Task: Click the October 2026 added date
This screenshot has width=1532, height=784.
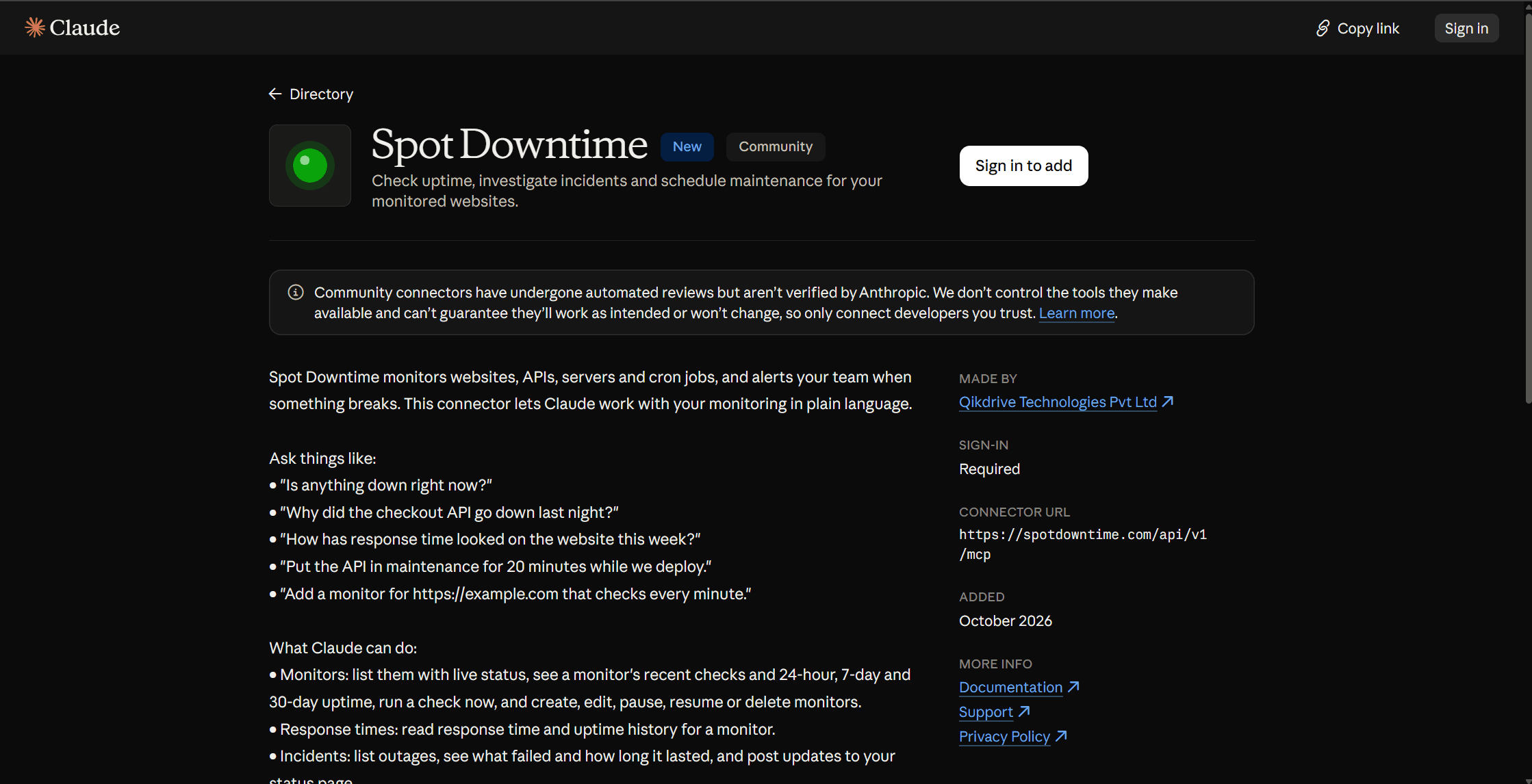Action: point(1006,620)
